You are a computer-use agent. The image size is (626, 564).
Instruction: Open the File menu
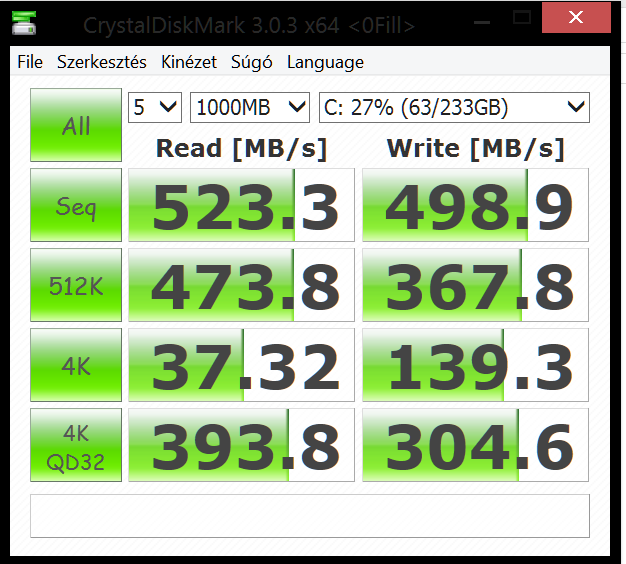click(30, 62)
